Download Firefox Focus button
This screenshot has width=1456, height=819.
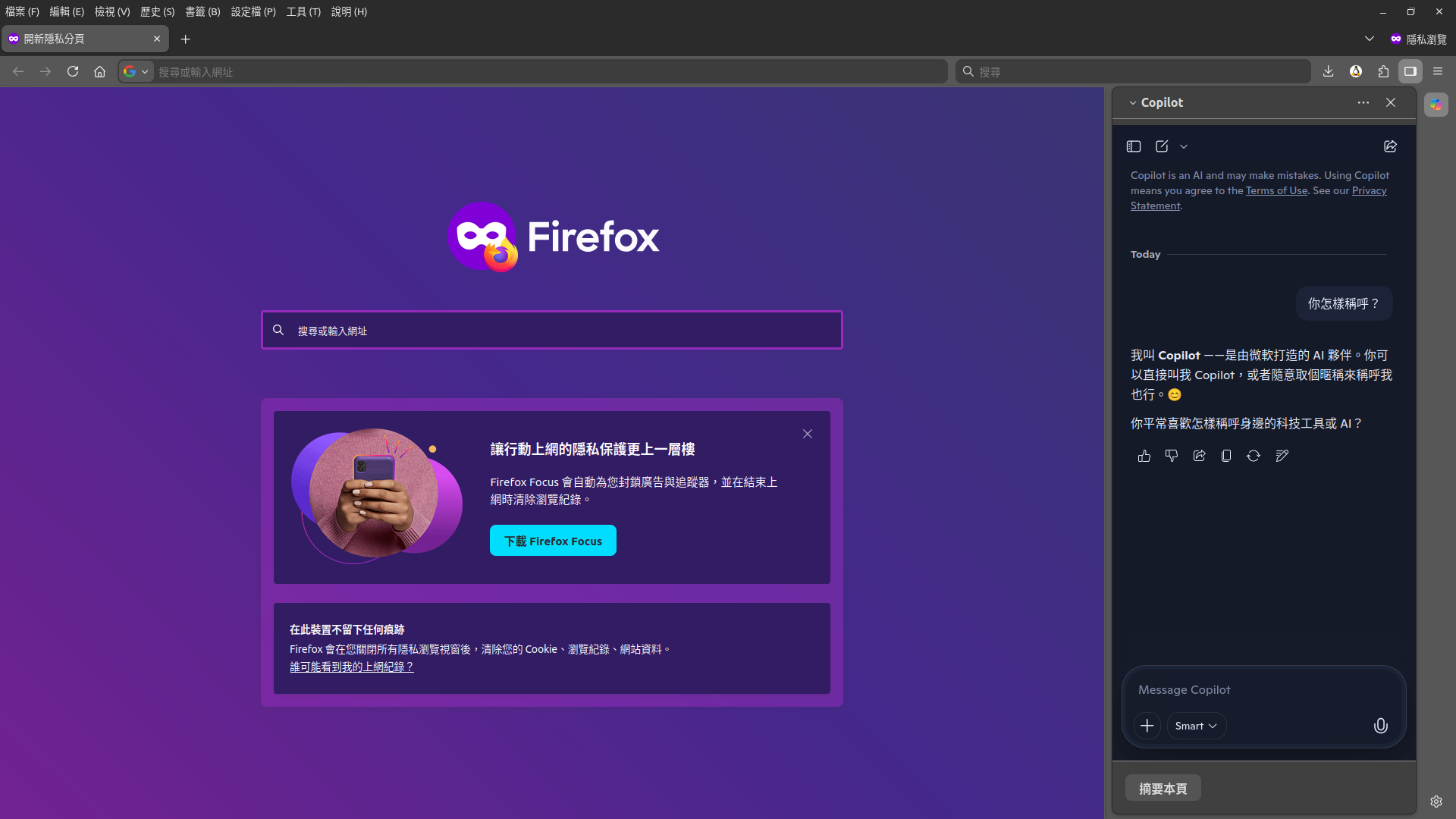point(553,541)
